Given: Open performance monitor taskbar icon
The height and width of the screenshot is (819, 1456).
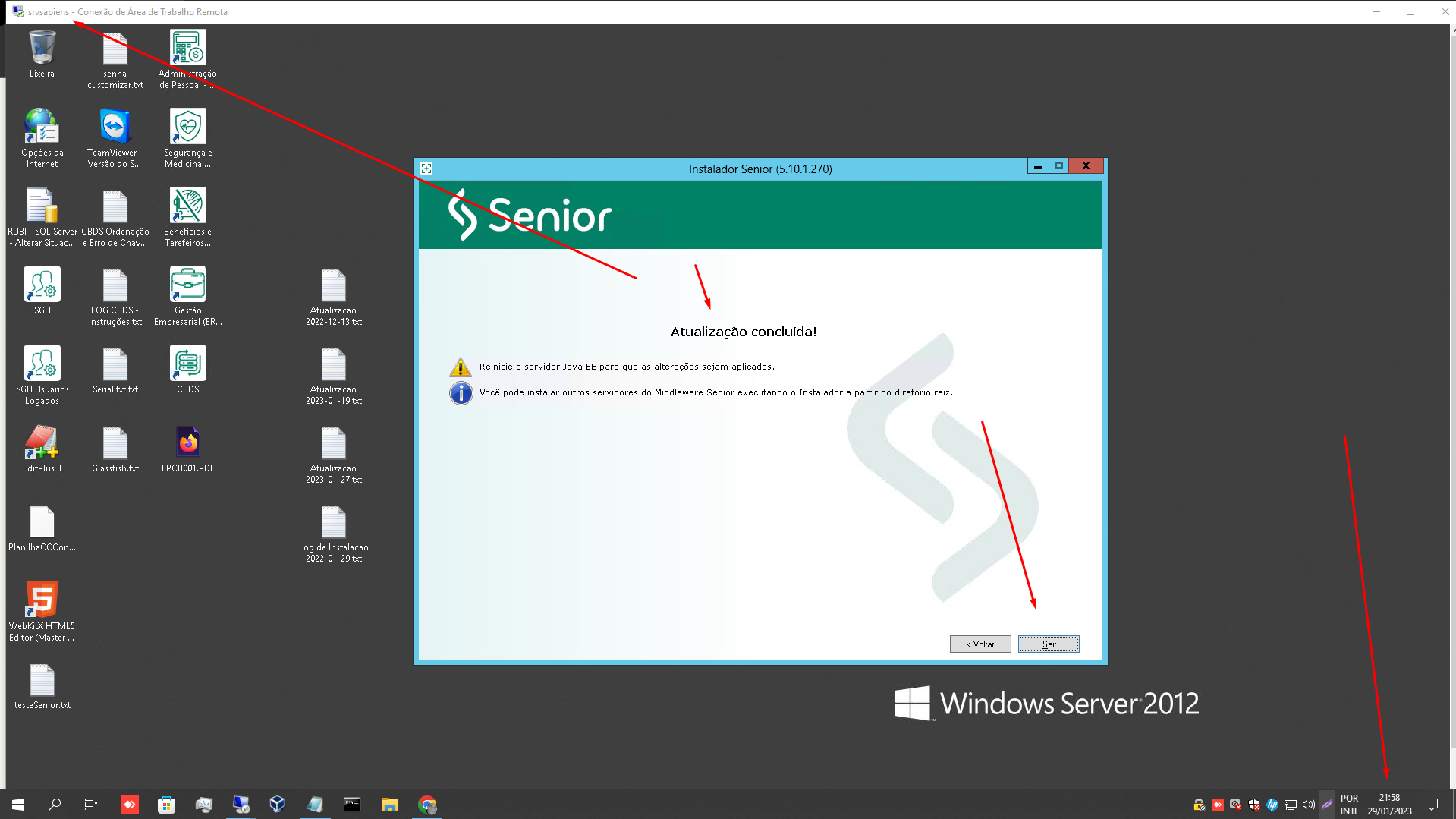Looking at the screenshot, I should [203, 805].
